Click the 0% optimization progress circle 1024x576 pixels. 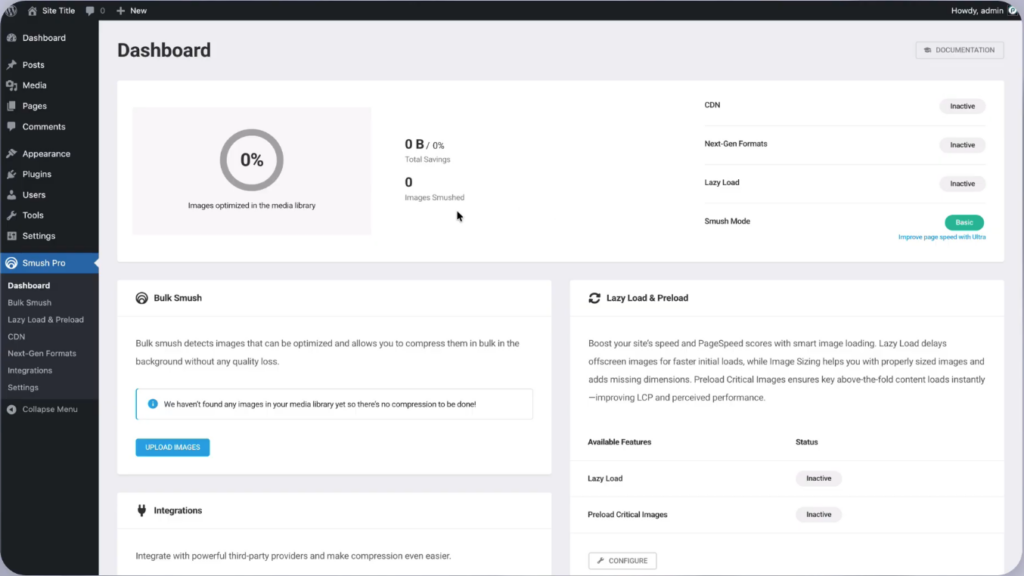pyautogui.click(x=251, y=160)
